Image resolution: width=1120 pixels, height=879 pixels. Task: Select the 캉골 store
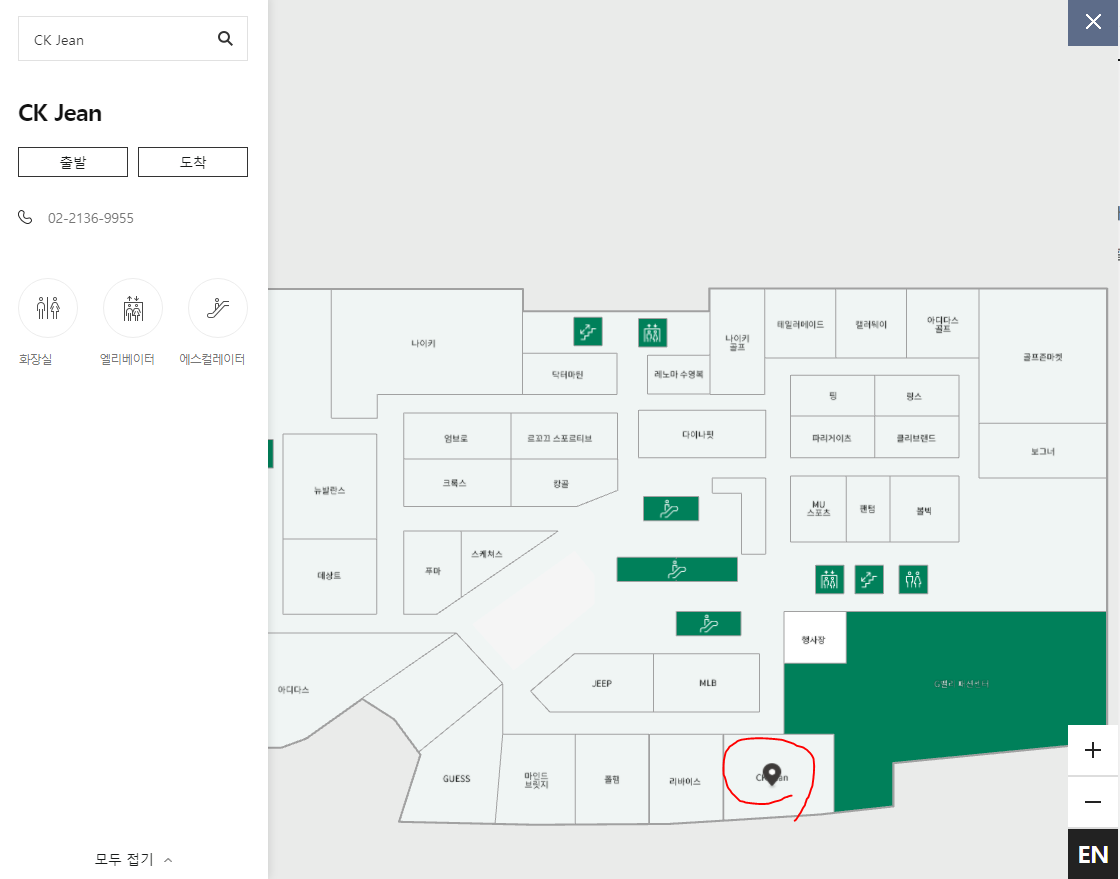point(561,484)
